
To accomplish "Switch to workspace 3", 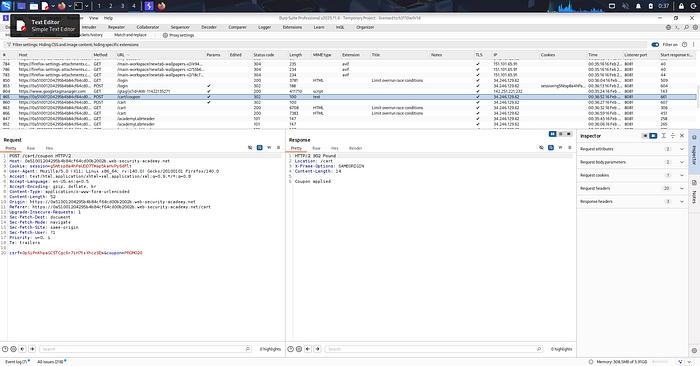I will 122,6.
